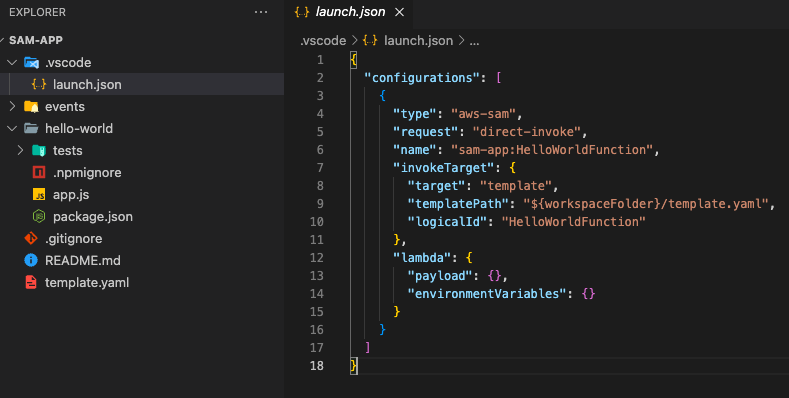Click the EXPLORER panel title

pyautogui.click(x=37, y=12)
